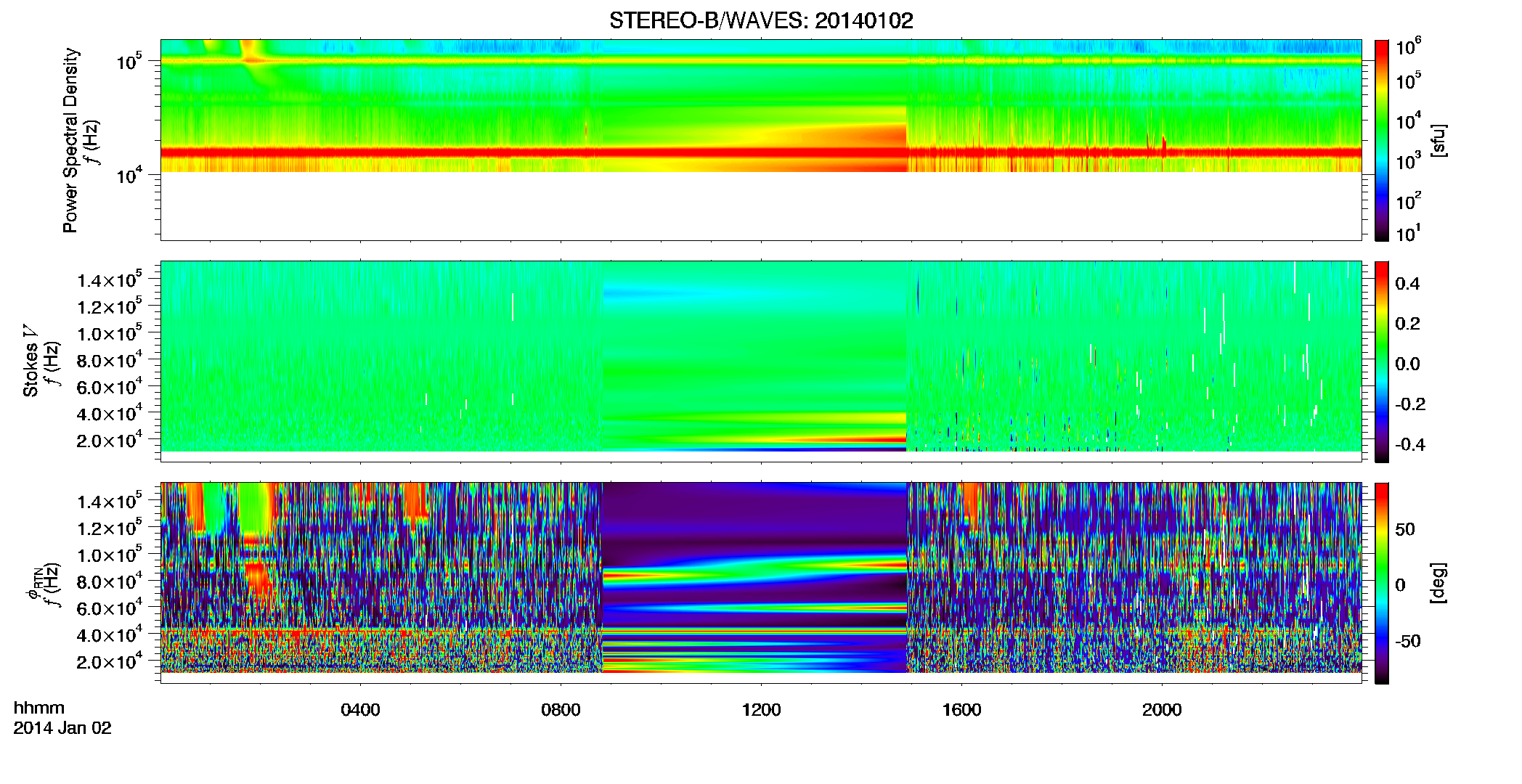Select the 2000 time axis label
This screenshot has height=784, width=1522.
click(1162, 710)
